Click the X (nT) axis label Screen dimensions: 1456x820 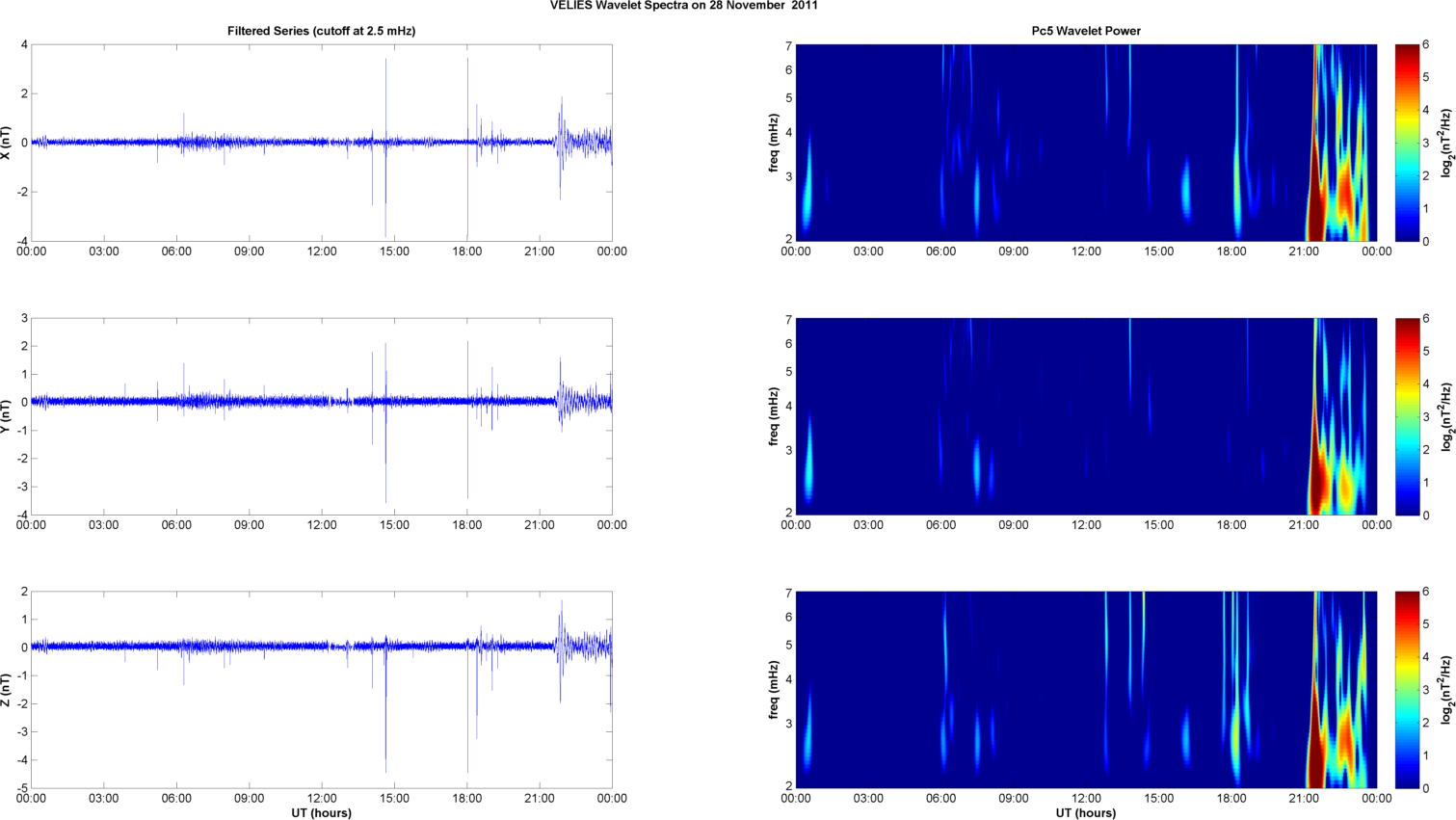point(8,143)
